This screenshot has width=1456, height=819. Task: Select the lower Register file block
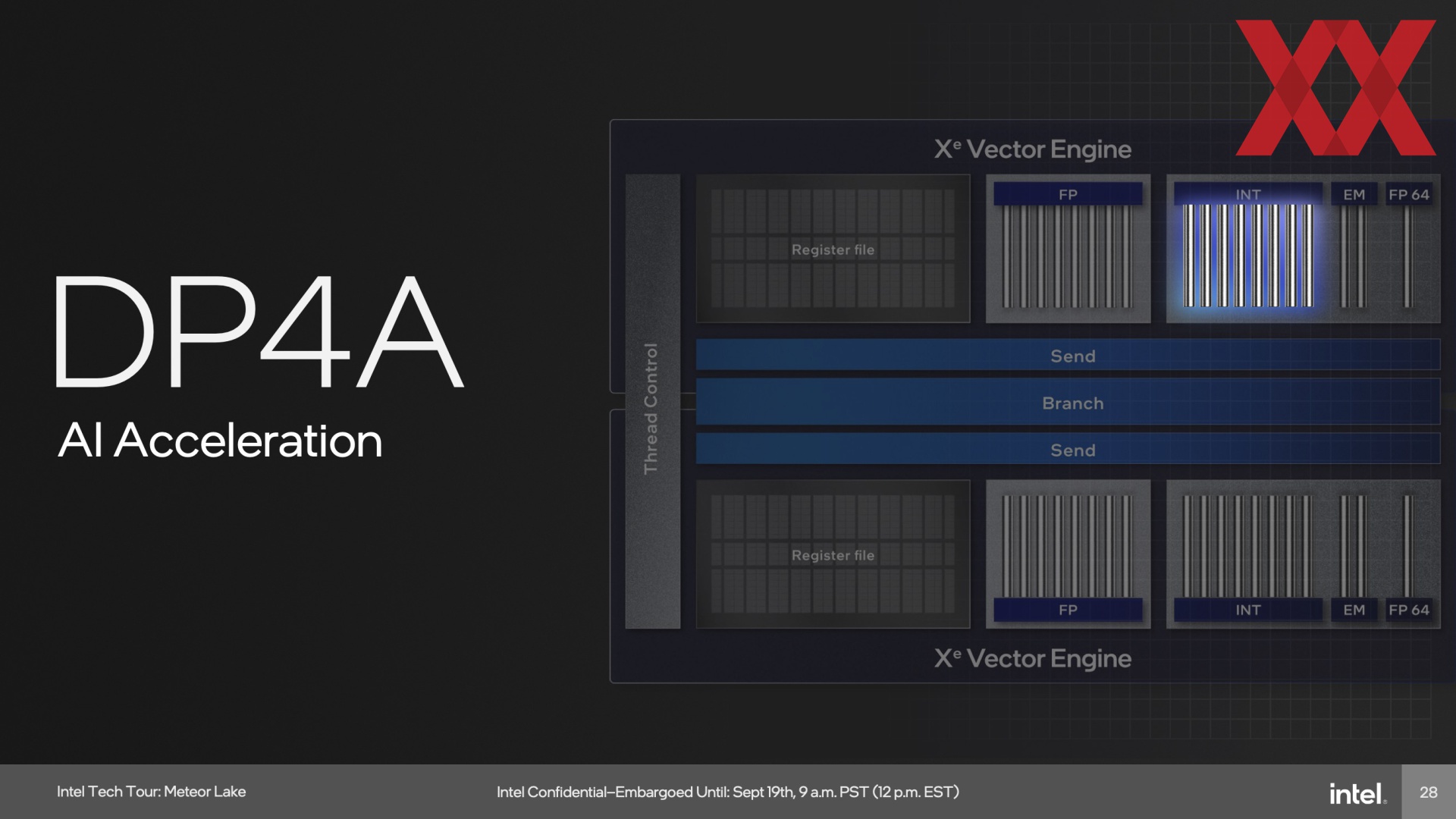click(x=833, y=554)
